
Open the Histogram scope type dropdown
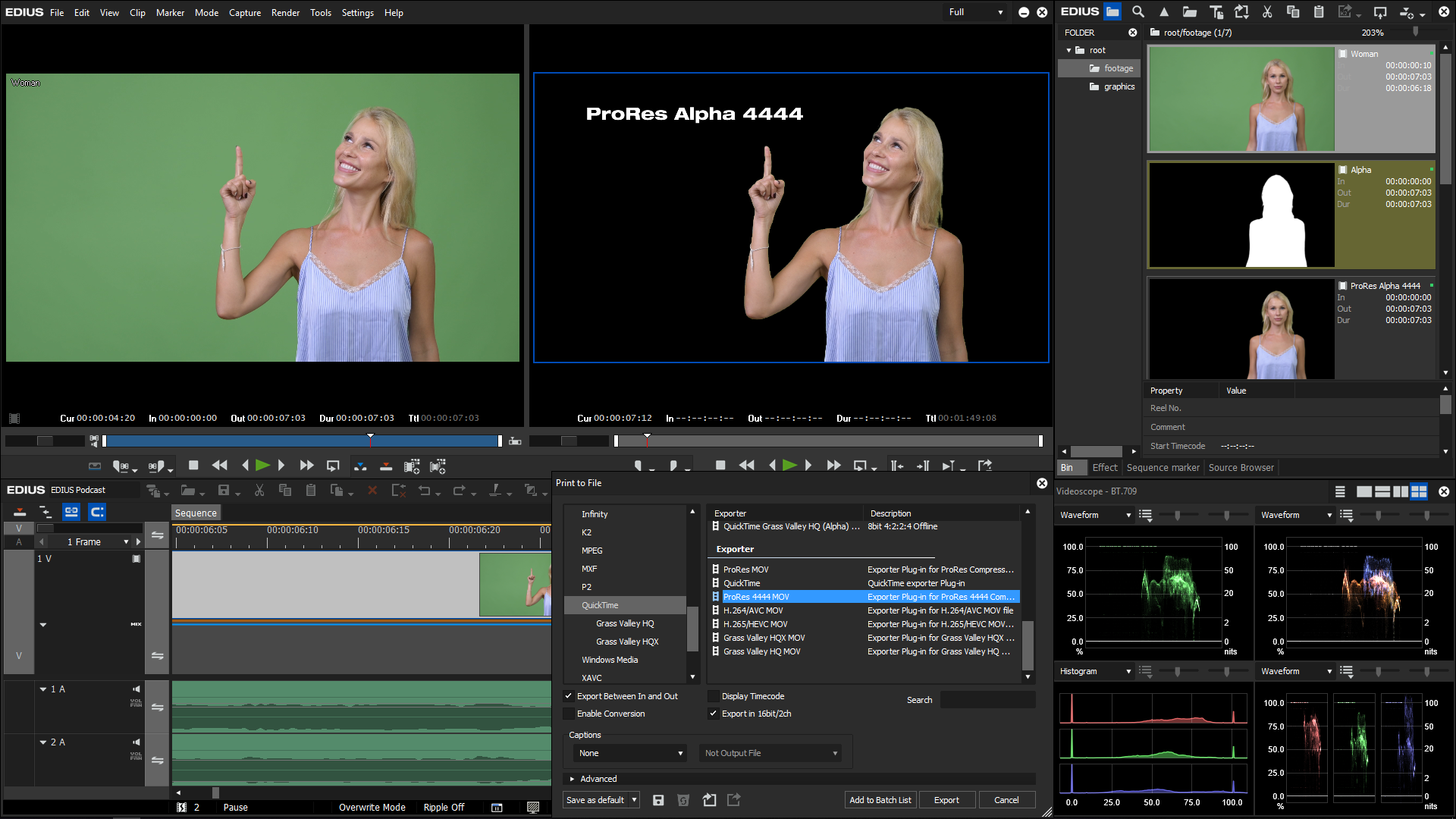click(1095, 671)
